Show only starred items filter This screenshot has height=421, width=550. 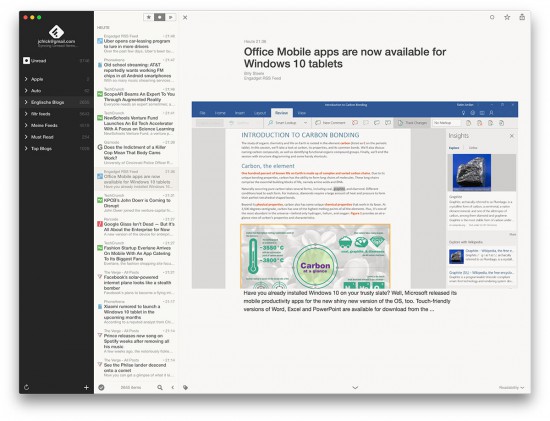coord(149,17)
